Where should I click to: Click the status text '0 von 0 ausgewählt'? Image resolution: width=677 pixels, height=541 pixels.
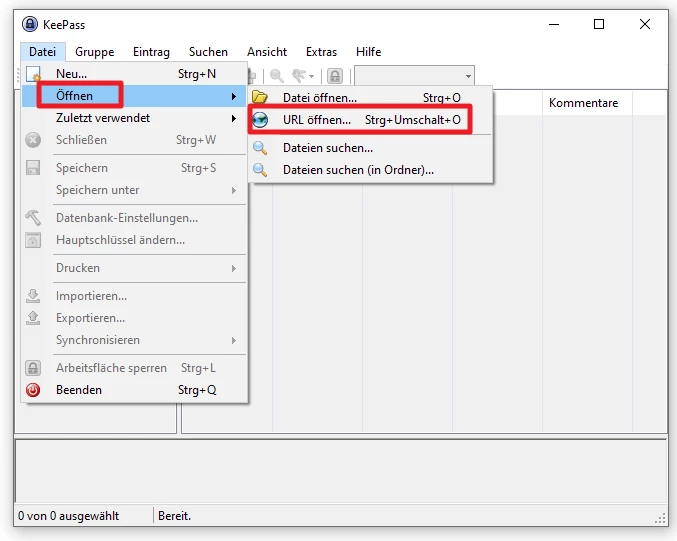[68, 516]
